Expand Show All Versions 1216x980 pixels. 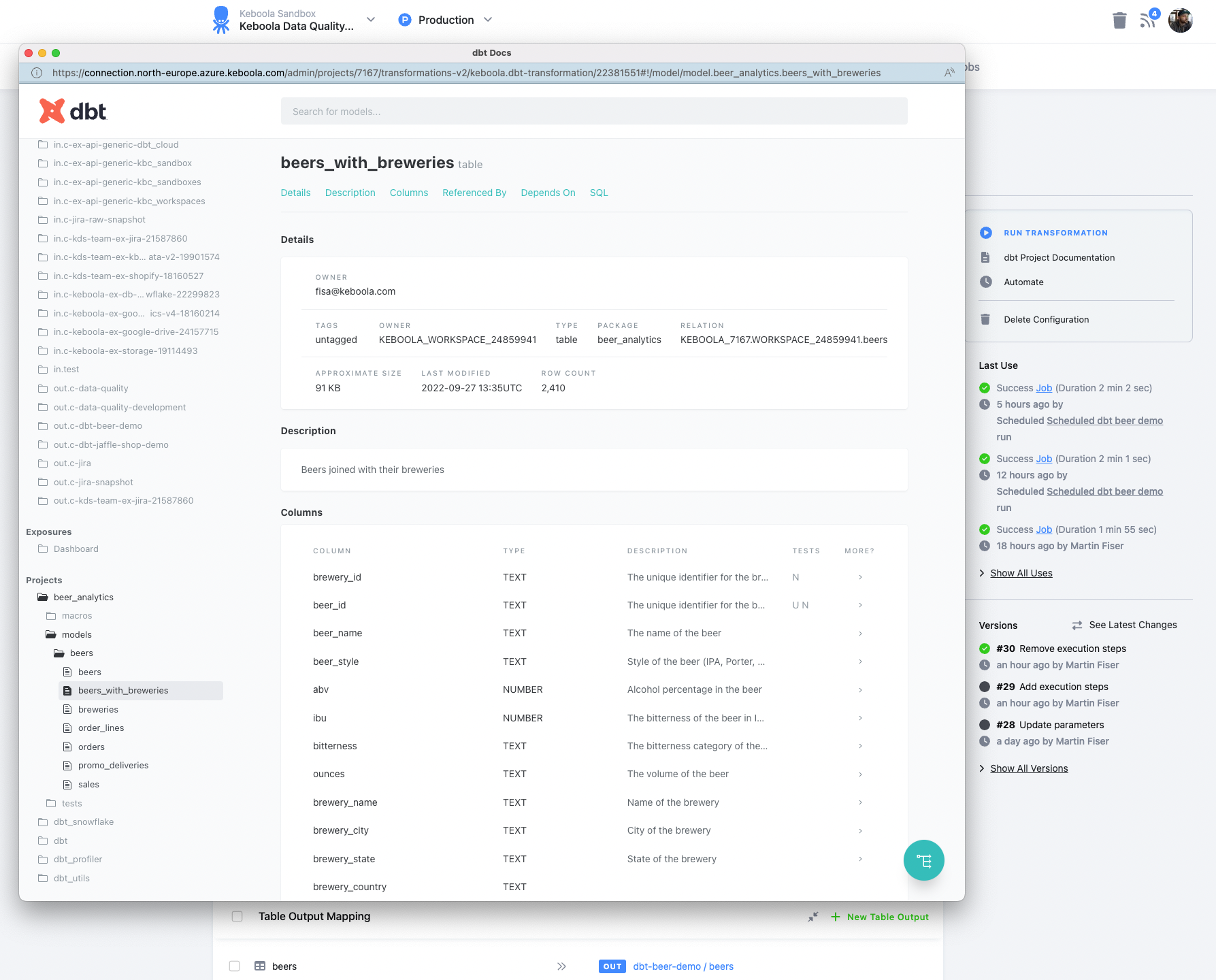1029,768
